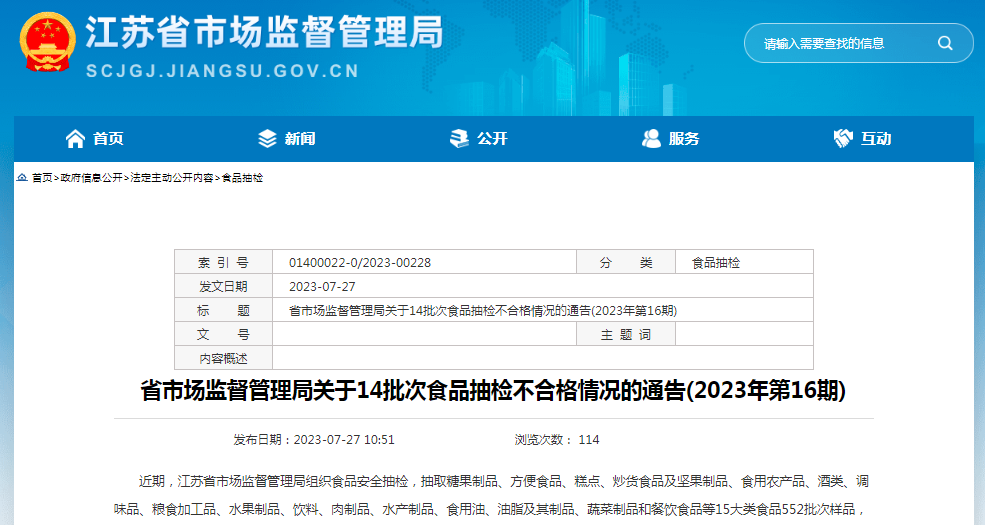Click the search magnifier icon

[x=945, y=43]
